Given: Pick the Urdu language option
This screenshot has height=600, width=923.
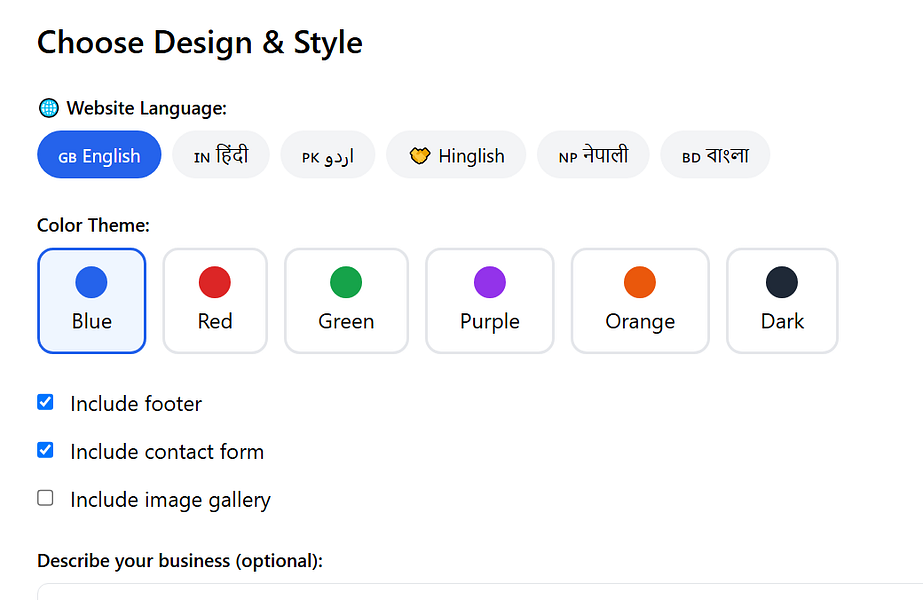Looking at the screenshot, I should click(x=328, y=155).
